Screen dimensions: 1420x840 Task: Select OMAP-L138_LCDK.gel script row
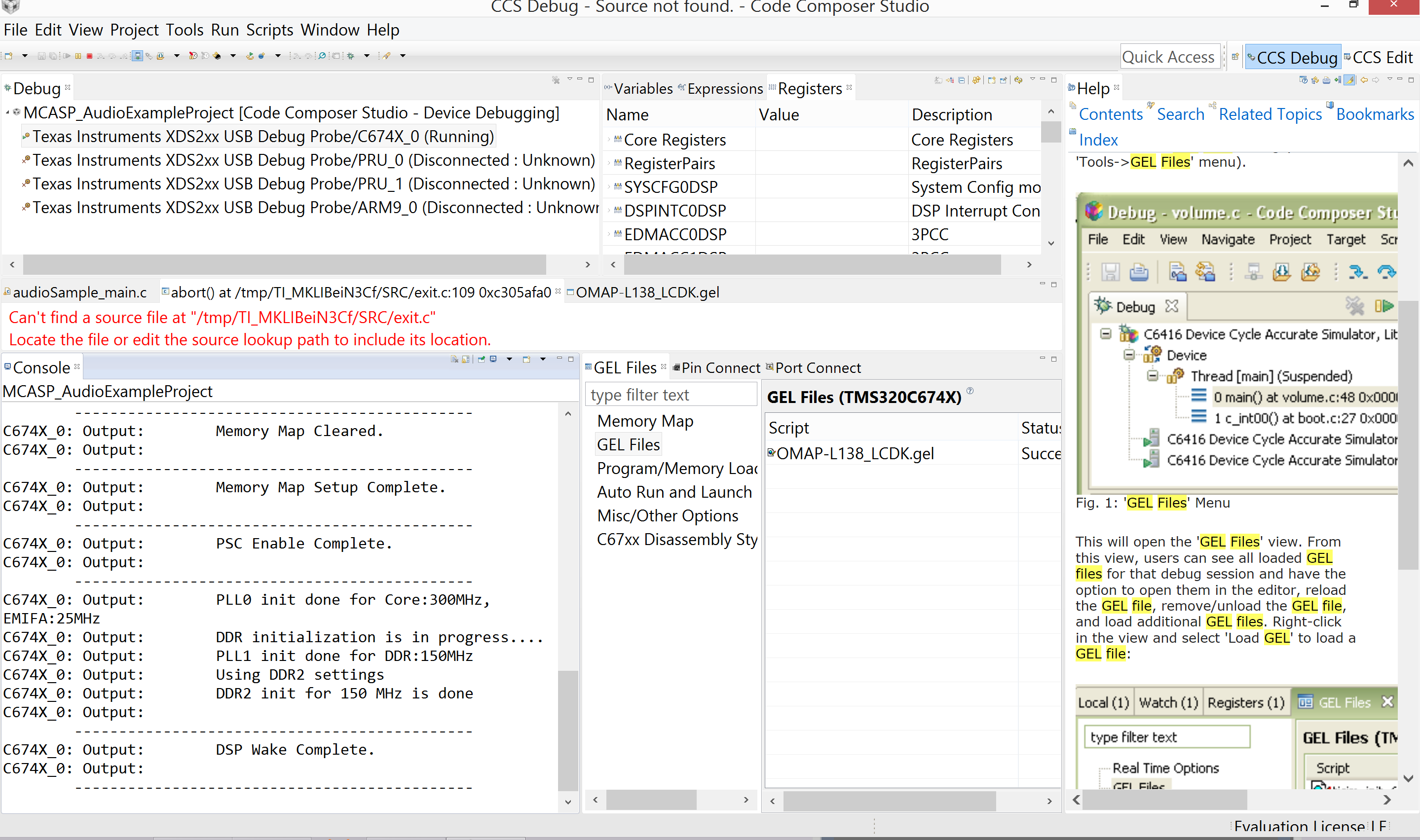point(913,453)
